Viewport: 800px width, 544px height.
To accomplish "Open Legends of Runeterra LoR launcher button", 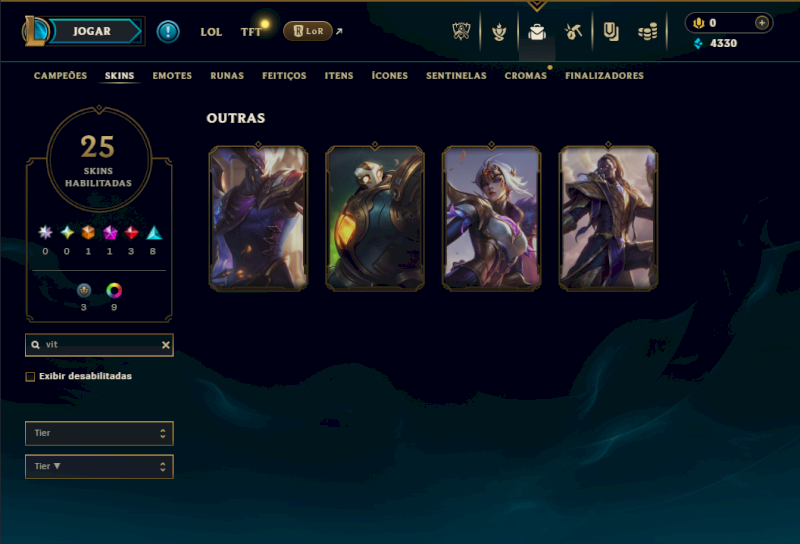I will tap(308, 31).
